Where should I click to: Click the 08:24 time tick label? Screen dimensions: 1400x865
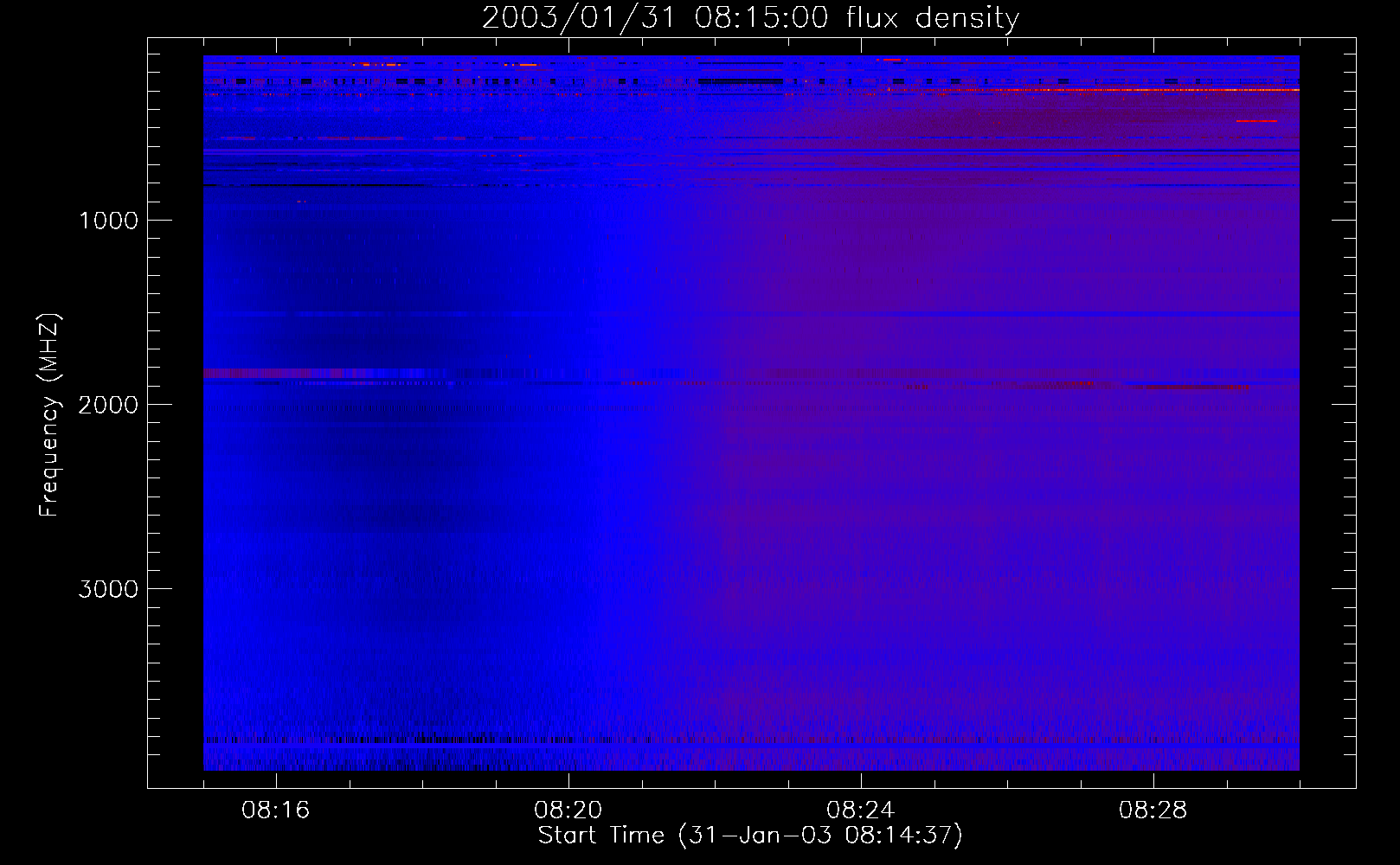pos(861,811)
